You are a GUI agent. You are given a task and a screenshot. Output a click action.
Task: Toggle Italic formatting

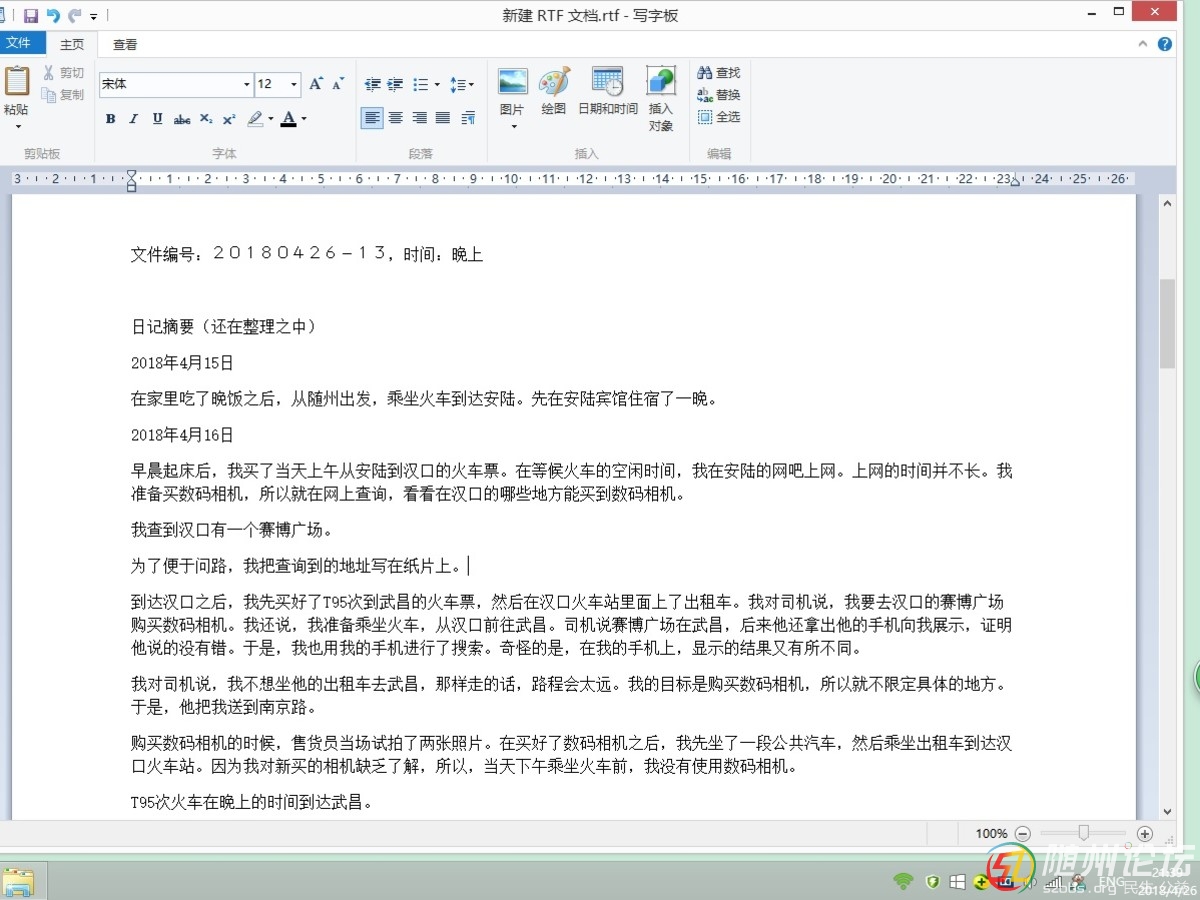click(x=134, y=119)
